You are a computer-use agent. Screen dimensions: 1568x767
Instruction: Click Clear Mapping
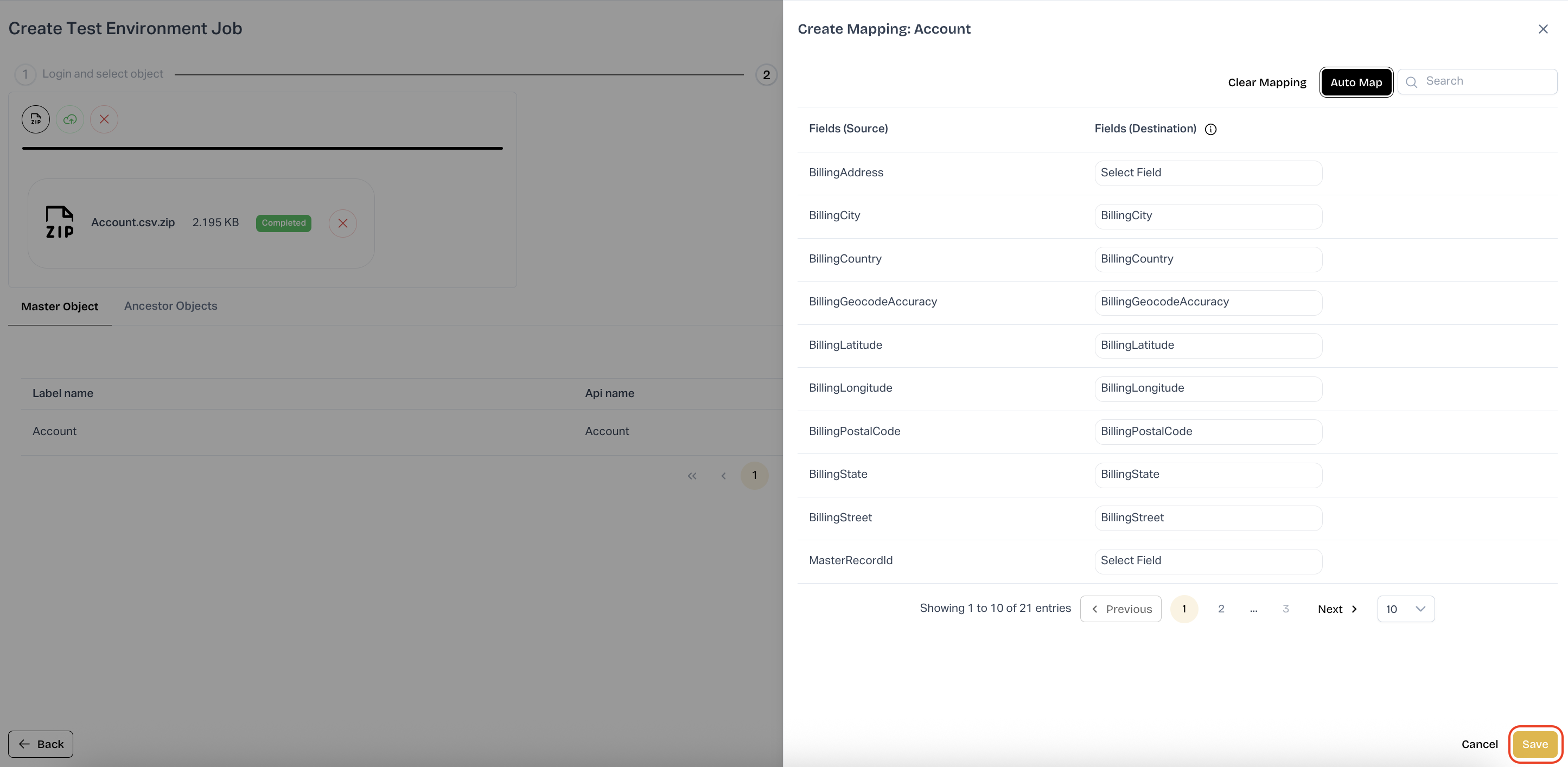tap(1267, 82)
